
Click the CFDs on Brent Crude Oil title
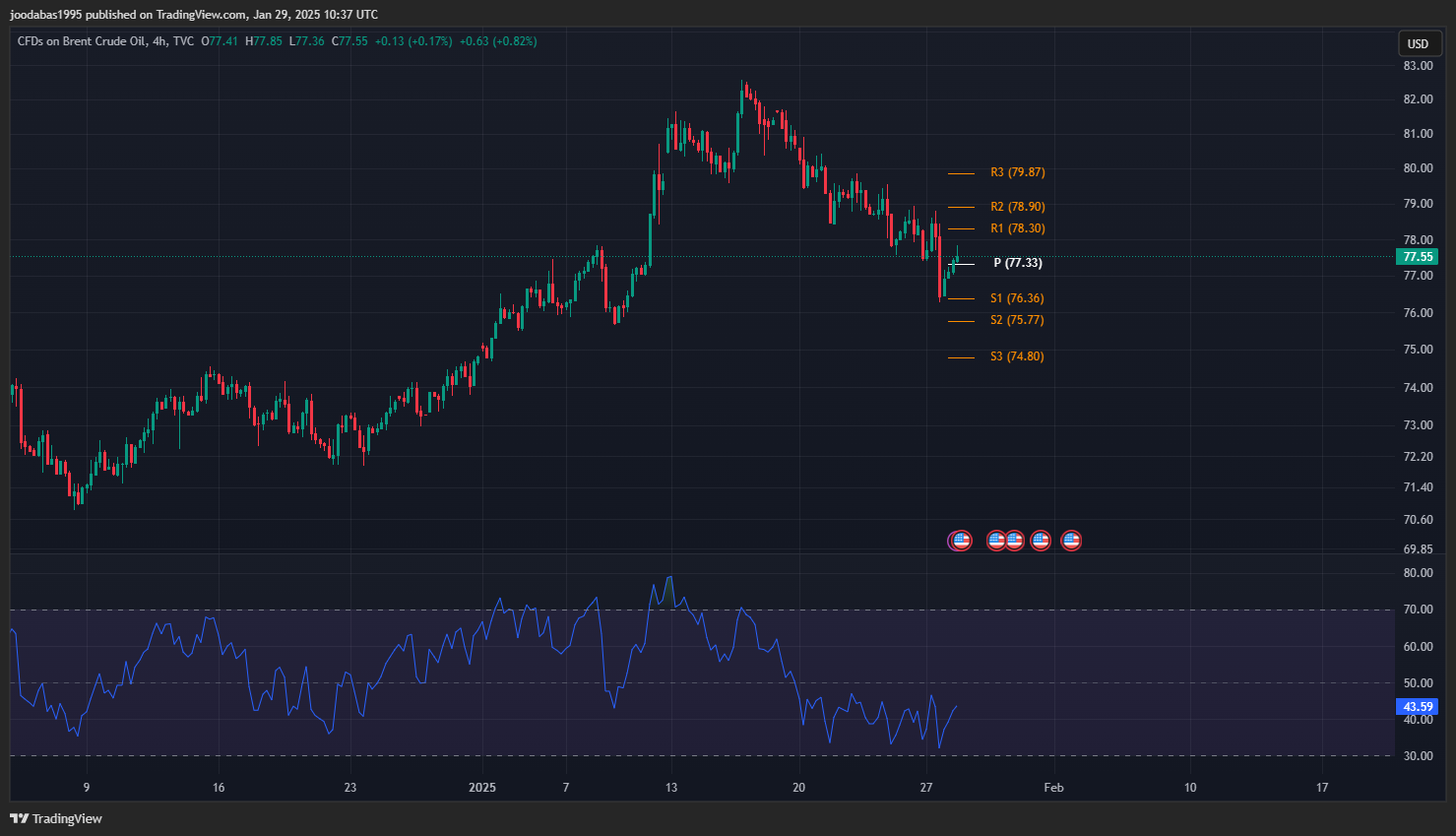[x=82, y=41]
